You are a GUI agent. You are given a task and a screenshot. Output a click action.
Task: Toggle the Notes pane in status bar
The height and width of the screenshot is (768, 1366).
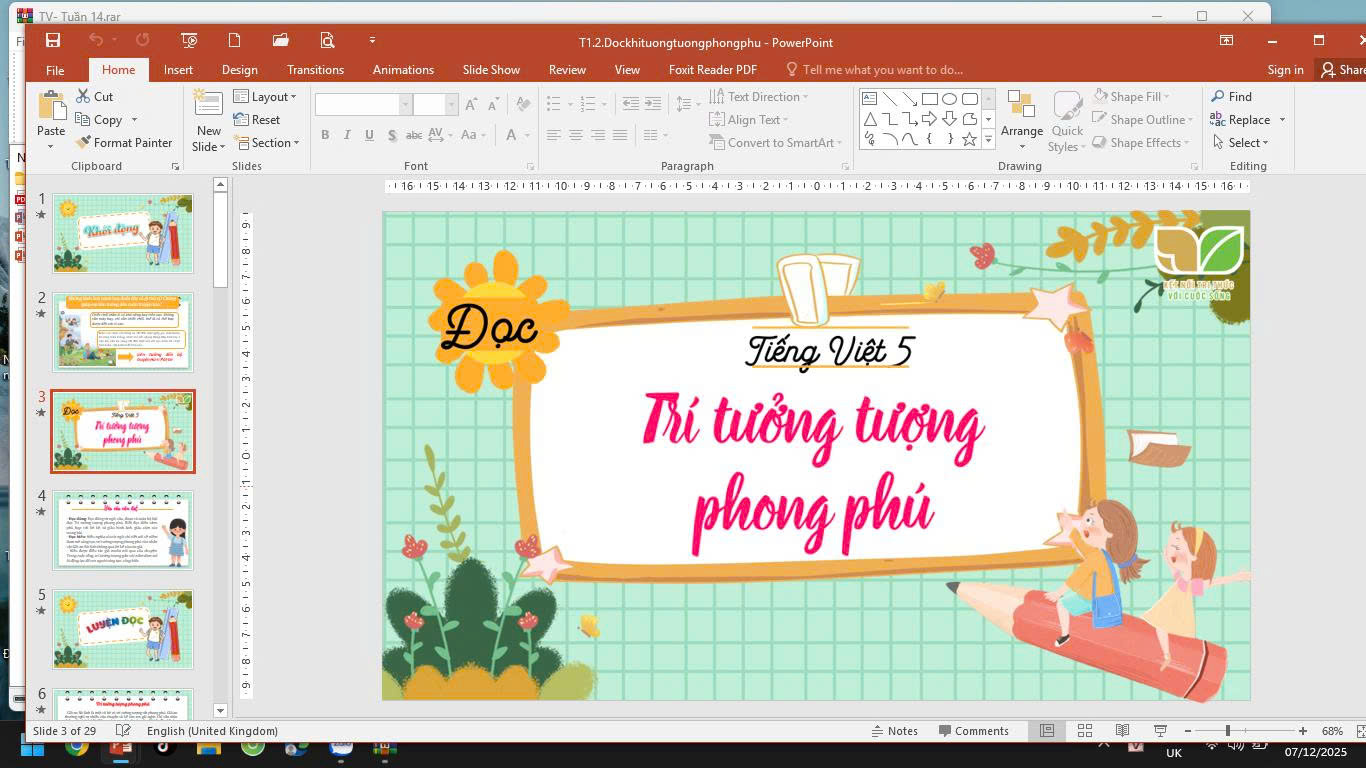coord(894,731)
